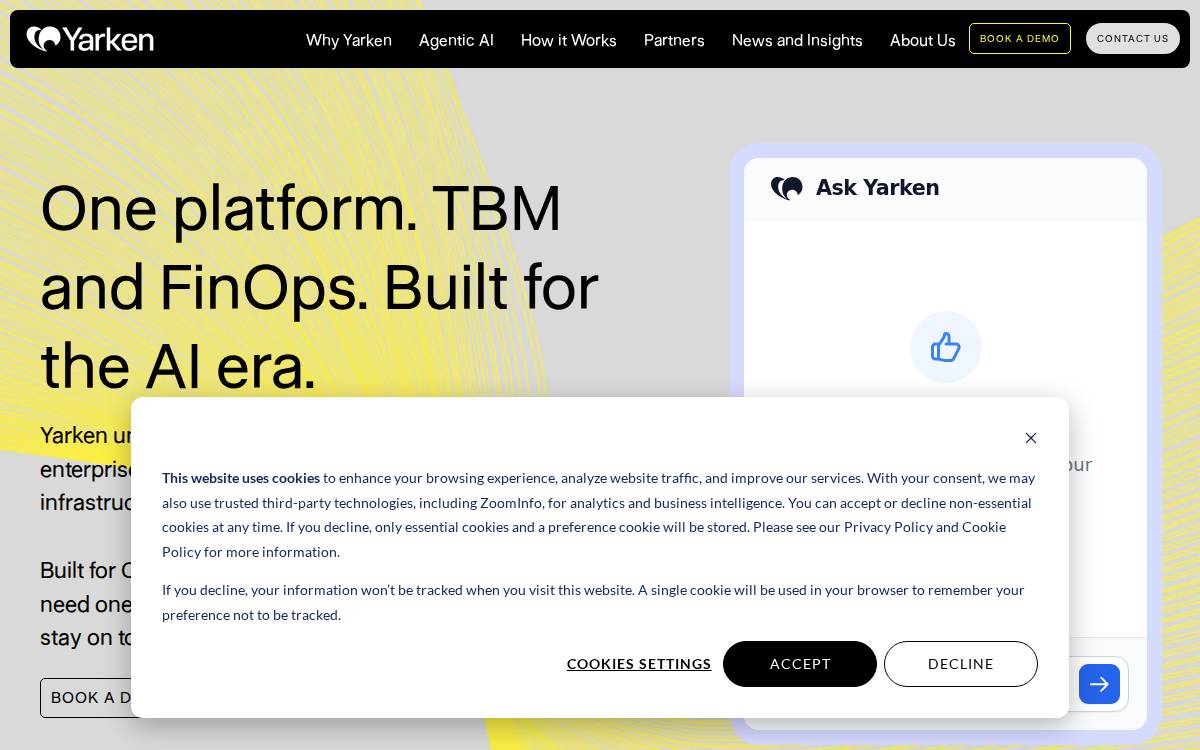Click the Contact Us button
The height and width of the screenshot is (750, 1200).
(1133, 39)
